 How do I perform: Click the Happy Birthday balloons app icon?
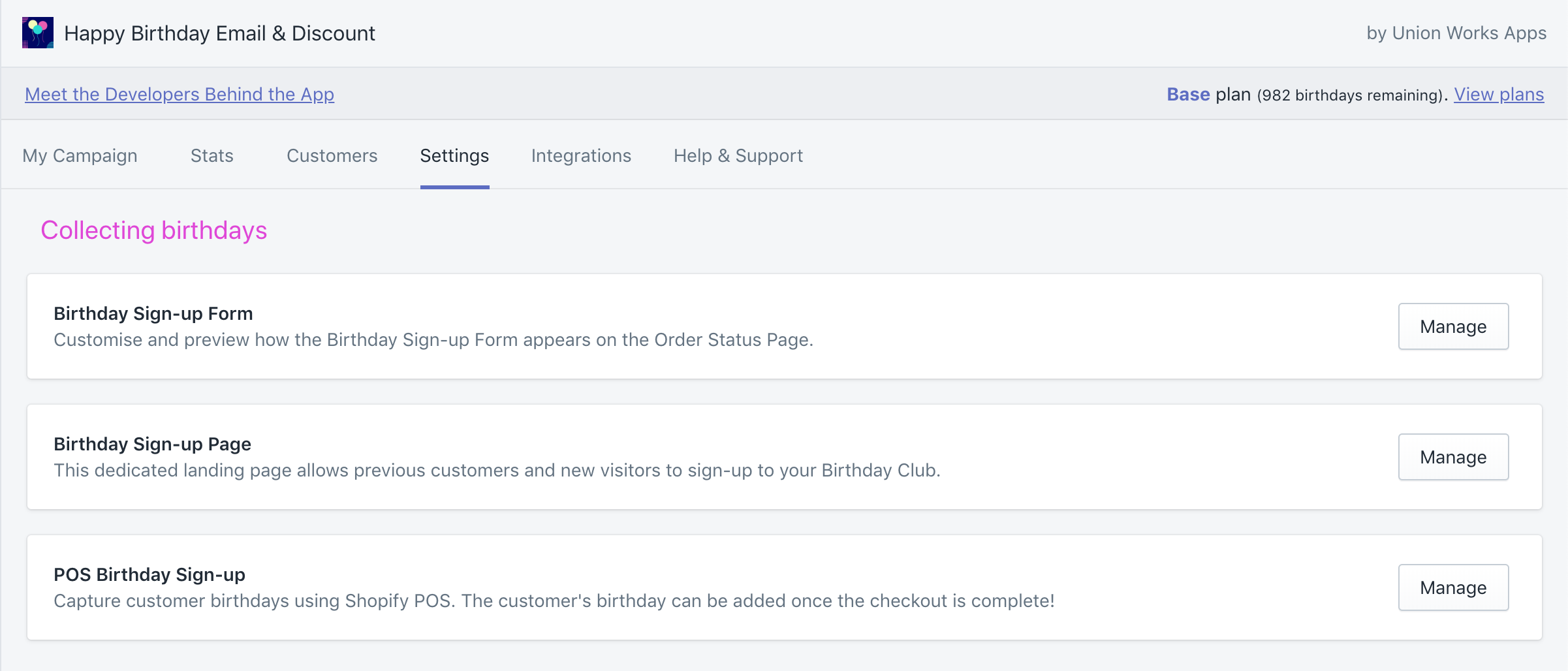[38, 33]
